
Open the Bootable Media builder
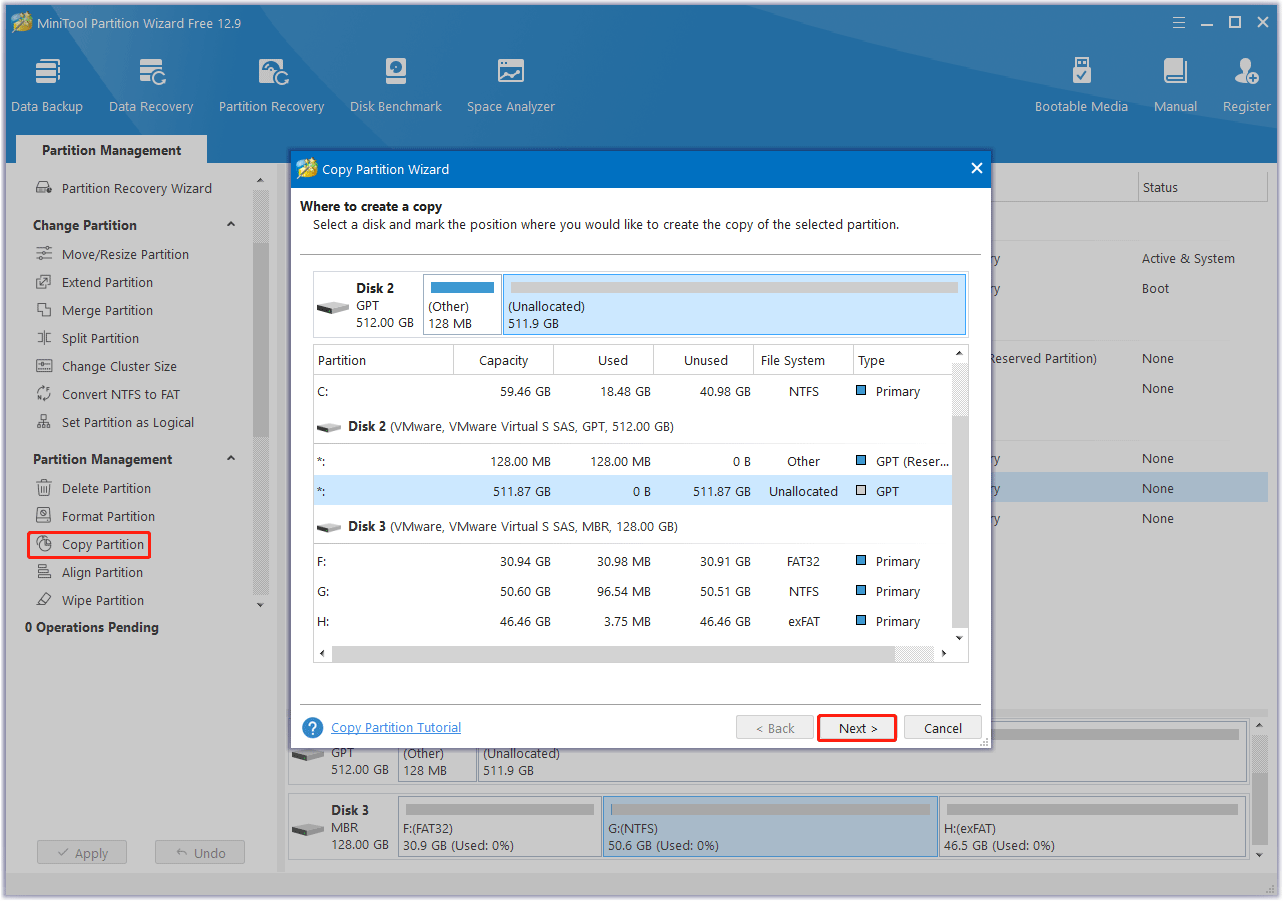(x=1081, y=86)
